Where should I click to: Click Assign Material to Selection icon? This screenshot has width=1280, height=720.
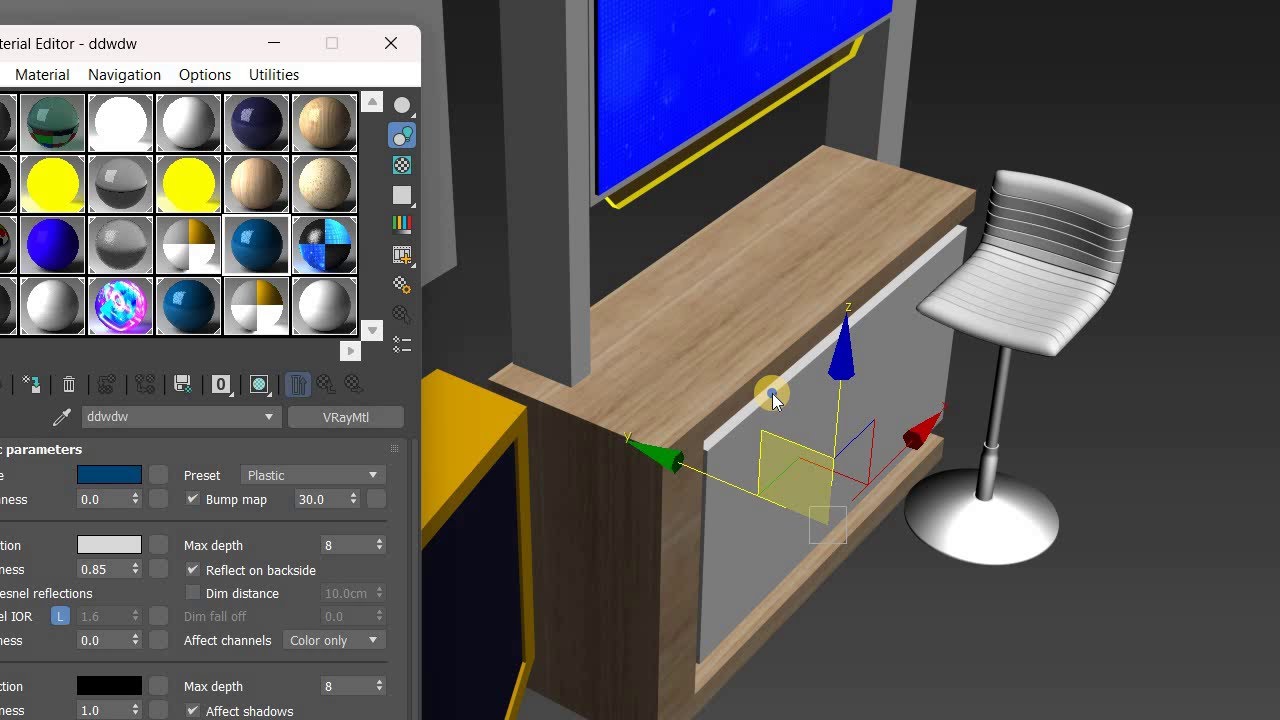pyautogui.click(x=31, y=384)
